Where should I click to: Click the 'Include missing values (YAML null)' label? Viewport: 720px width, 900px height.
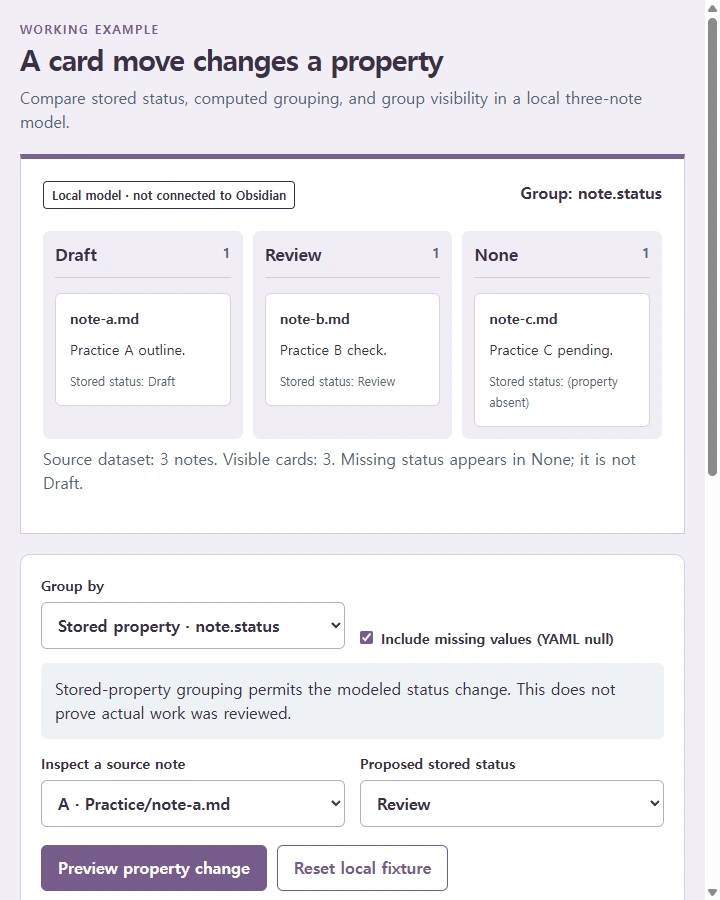(x=497, y=639)
